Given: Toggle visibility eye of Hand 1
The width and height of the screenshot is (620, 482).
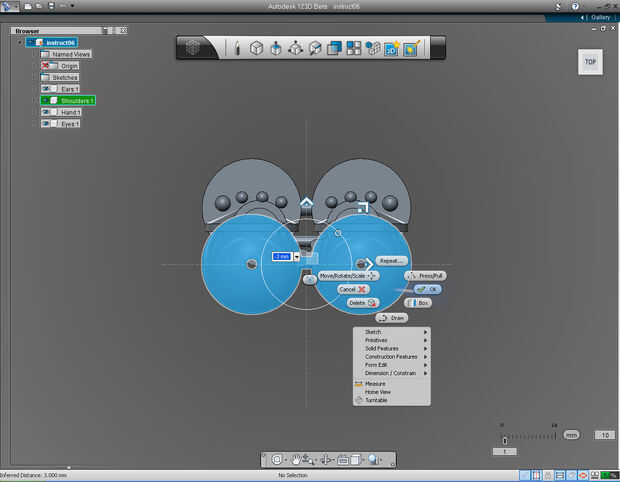Looking at the screenshot, I should [45, 112].
